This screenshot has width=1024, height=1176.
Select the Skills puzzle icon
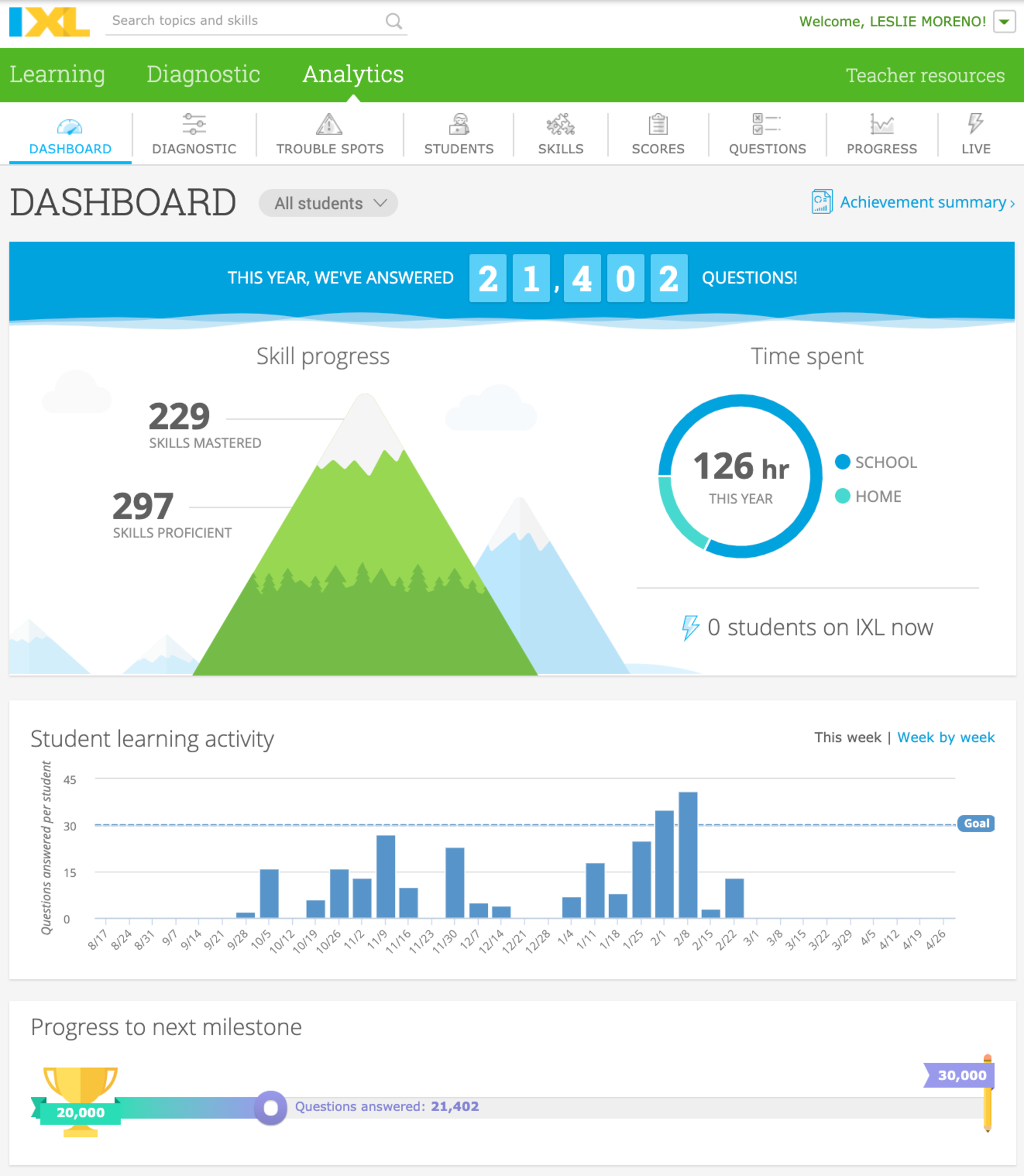coord(560,125)
